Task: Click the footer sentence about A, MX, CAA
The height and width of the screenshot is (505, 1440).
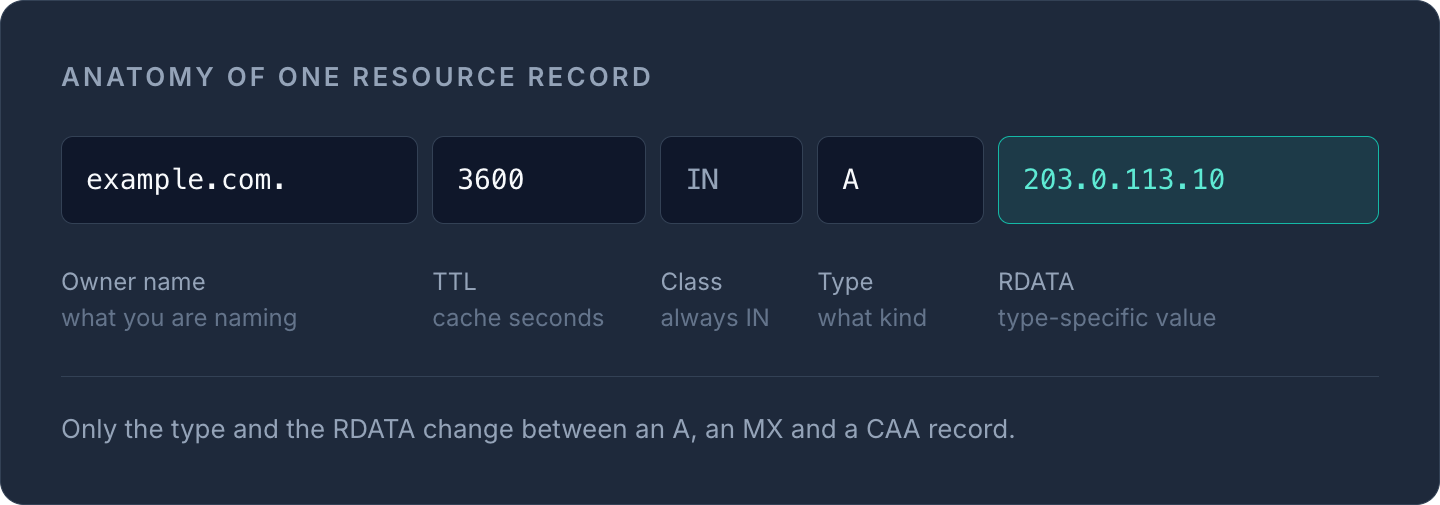Action: [x=538, y=430]
